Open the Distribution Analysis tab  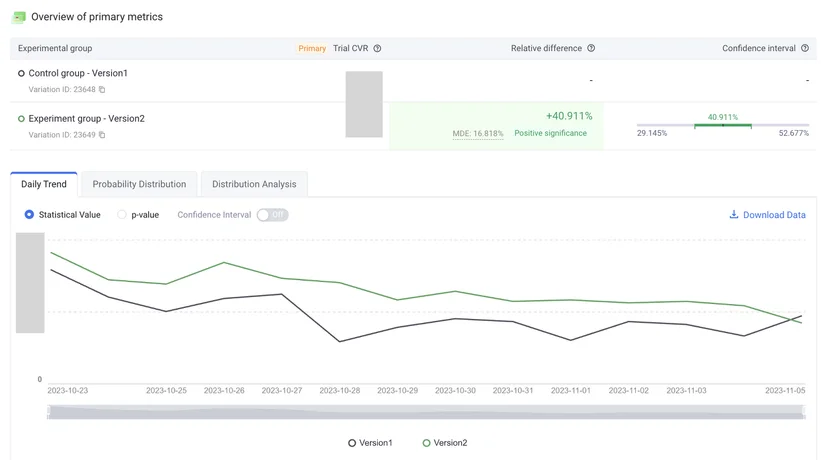tap(254, 184)
